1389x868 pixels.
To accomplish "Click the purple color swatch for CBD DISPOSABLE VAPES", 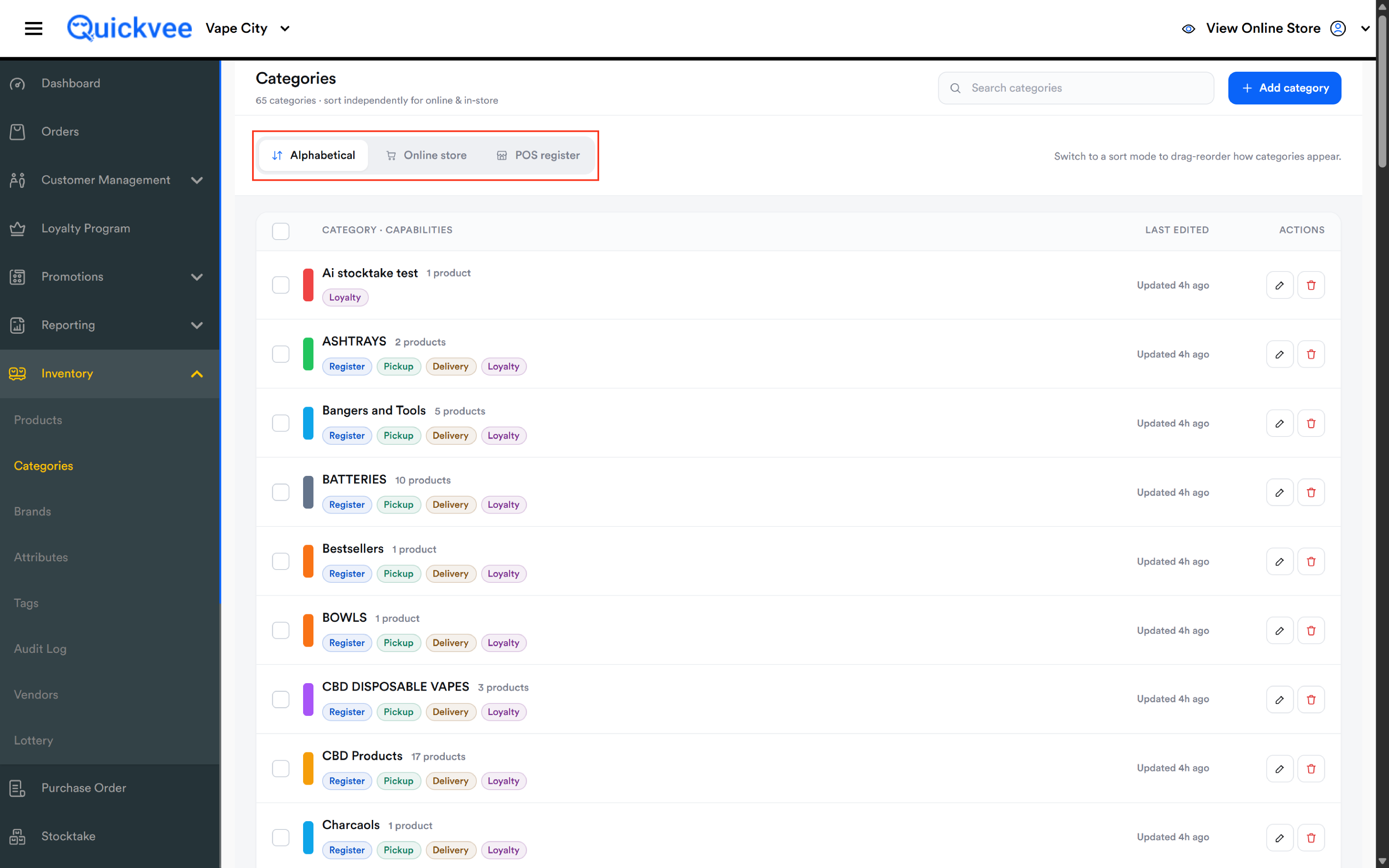I will pyautogui.click(x=308, y=699).
